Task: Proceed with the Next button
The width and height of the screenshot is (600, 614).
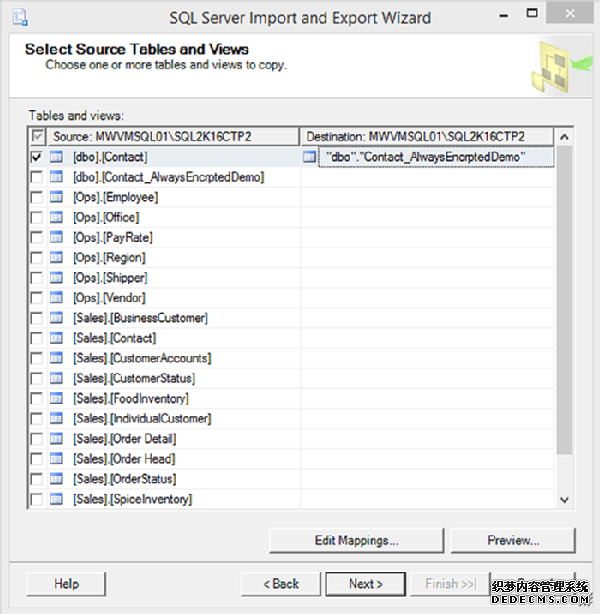Action: click(365, 584)
